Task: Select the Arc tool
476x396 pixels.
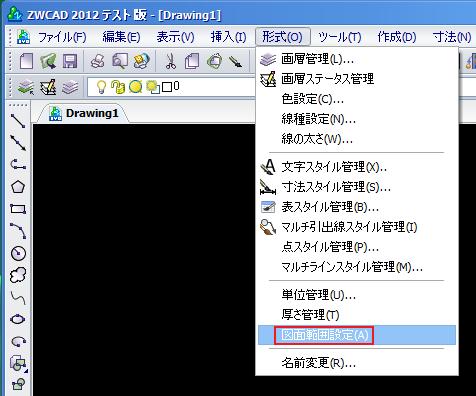Action: pos(18,231)
